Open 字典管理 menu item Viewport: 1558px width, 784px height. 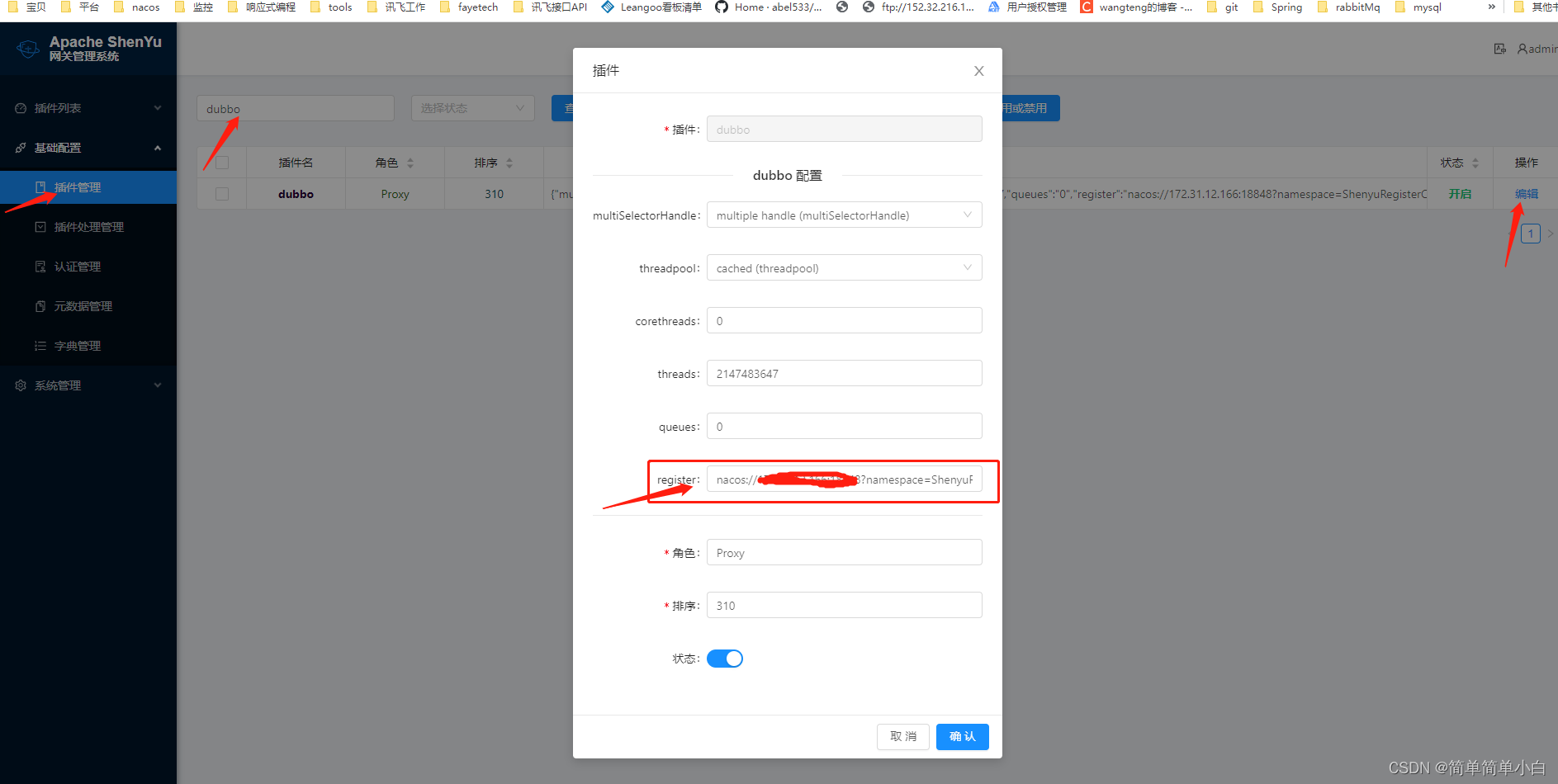[88, 346]
